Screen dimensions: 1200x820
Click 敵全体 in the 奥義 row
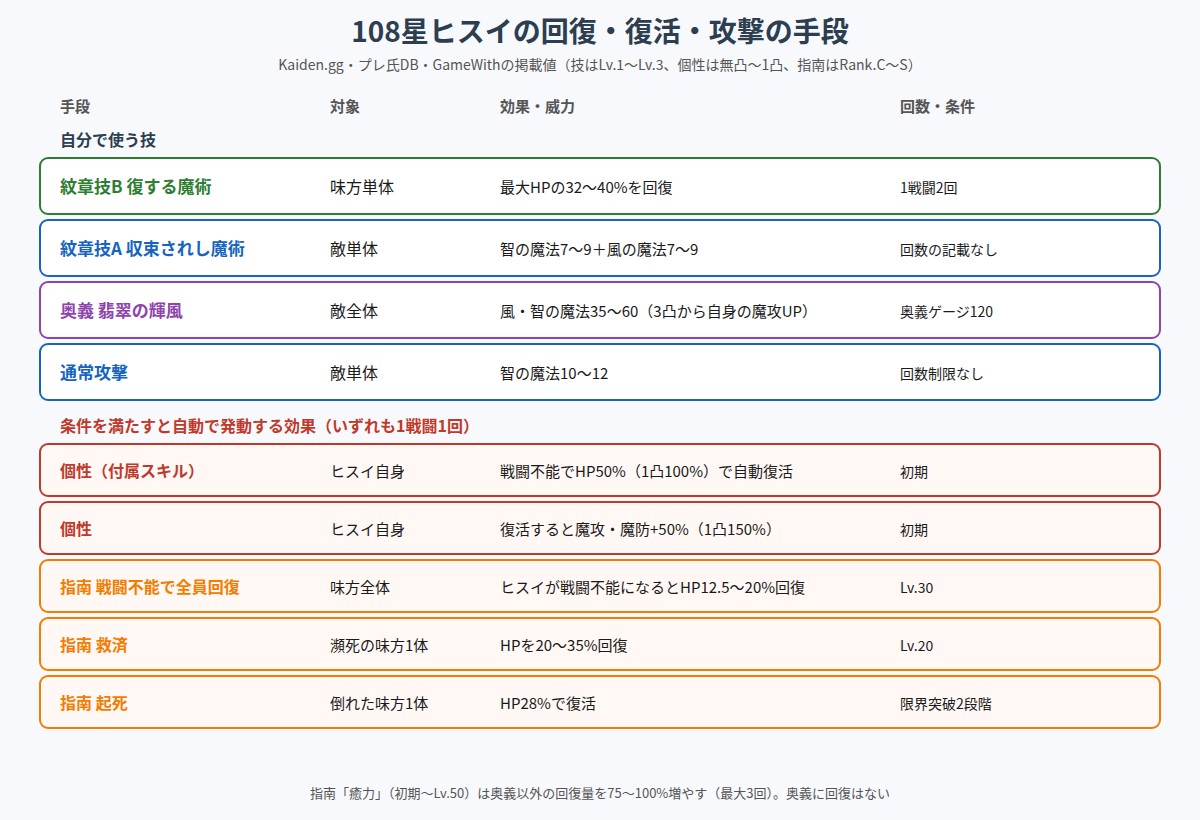click(x=354, y=311)
